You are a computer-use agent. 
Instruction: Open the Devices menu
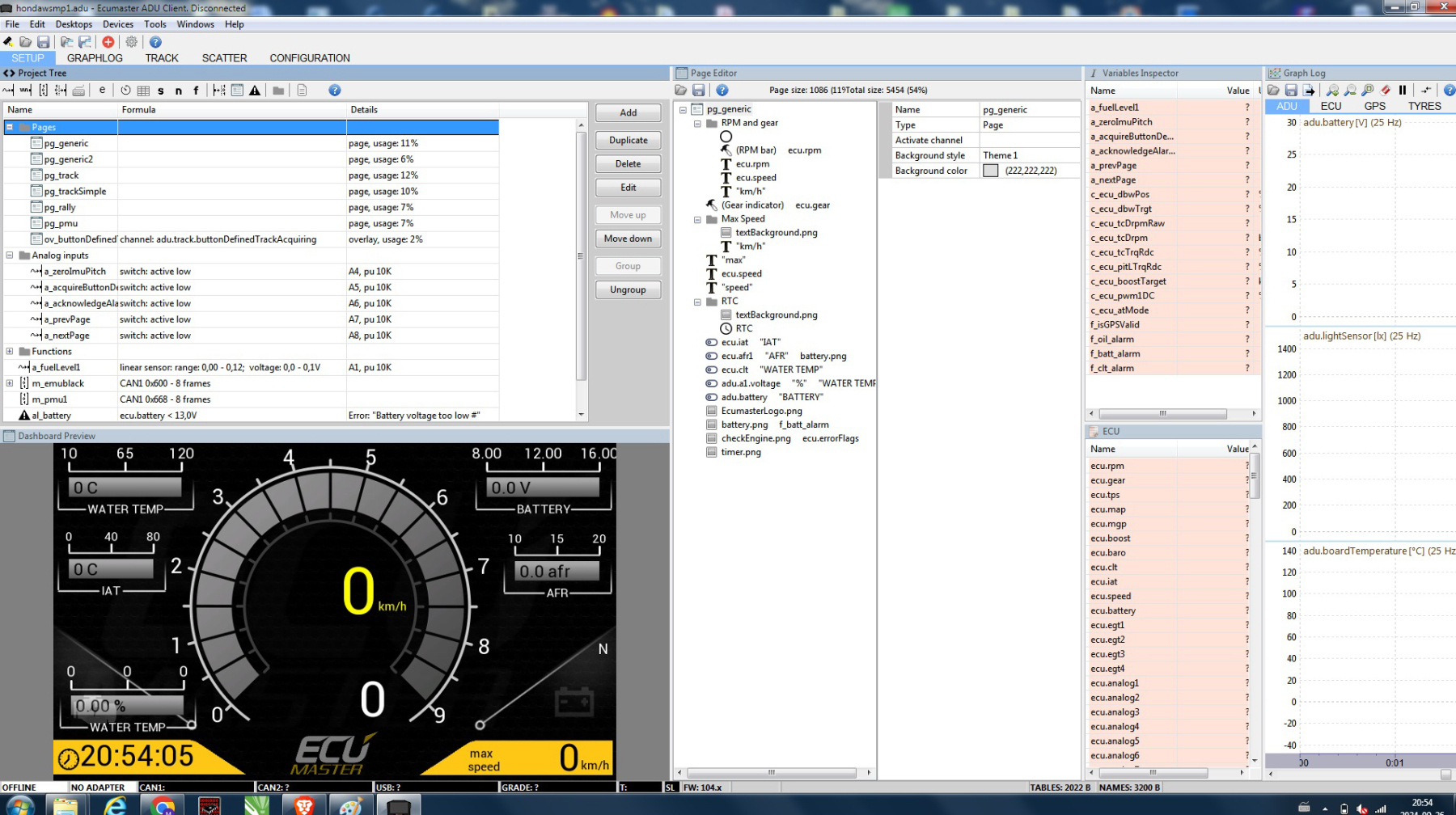(x=118, y=24)
